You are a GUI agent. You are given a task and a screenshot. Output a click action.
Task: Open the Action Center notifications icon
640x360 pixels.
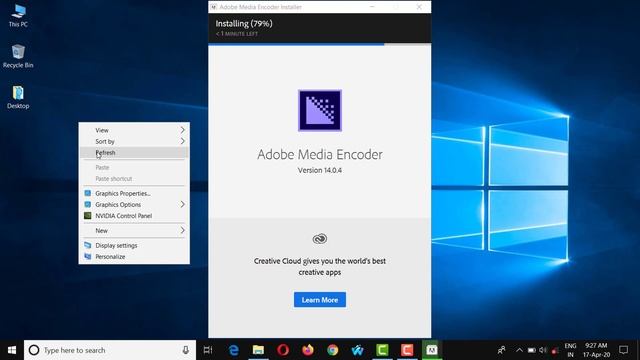tap(623, 350)
